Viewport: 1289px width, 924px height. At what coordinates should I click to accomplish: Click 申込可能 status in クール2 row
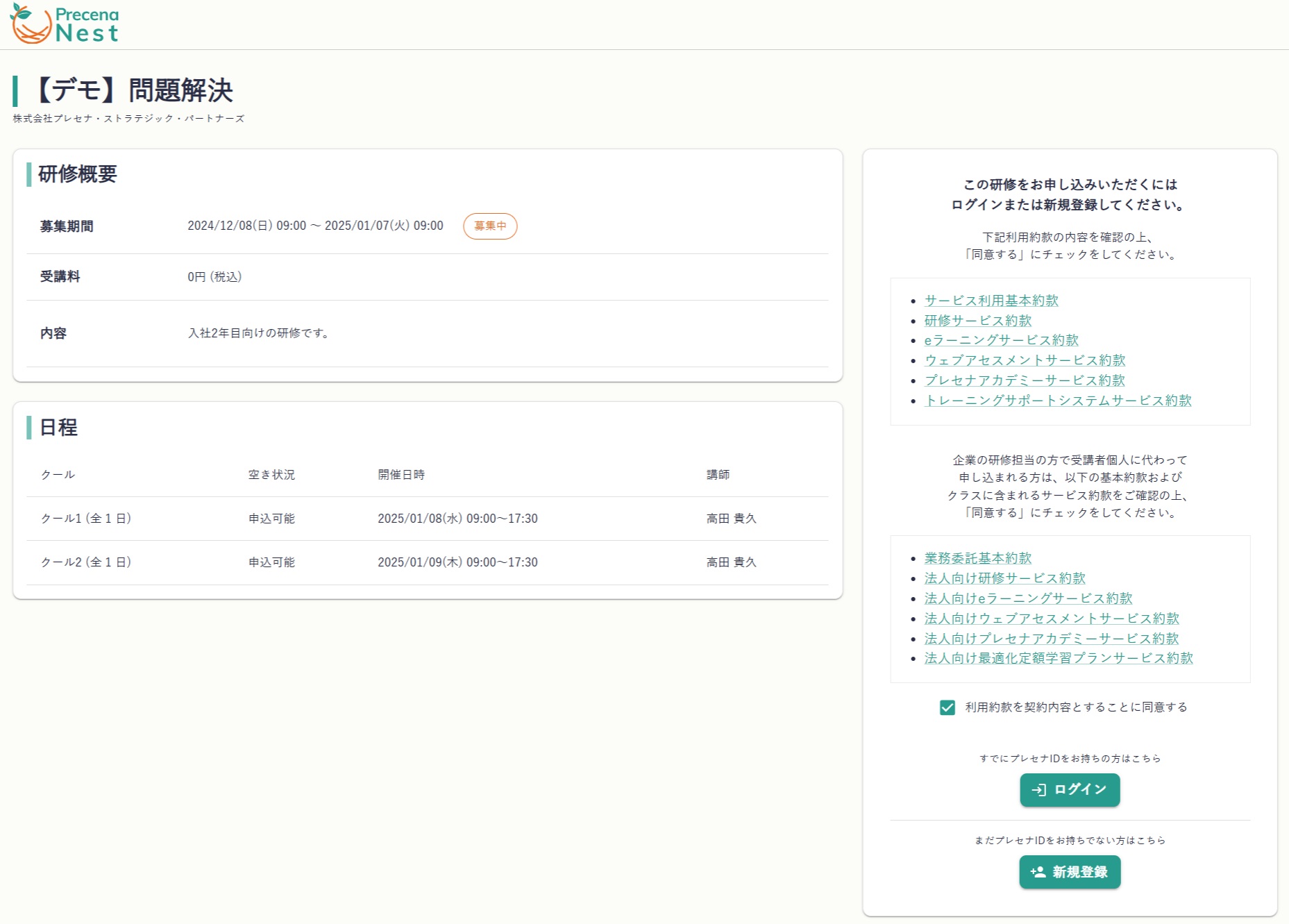[x=271, y=562]
